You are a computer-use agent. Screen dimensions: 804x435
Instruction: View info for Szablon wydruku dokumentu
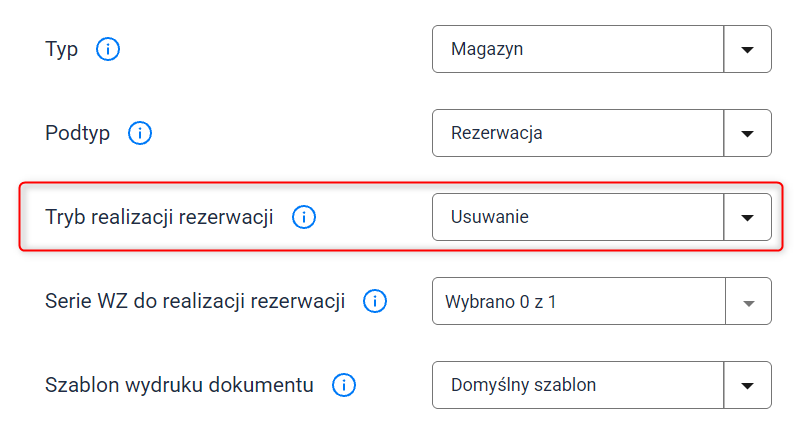click(344, 385)
